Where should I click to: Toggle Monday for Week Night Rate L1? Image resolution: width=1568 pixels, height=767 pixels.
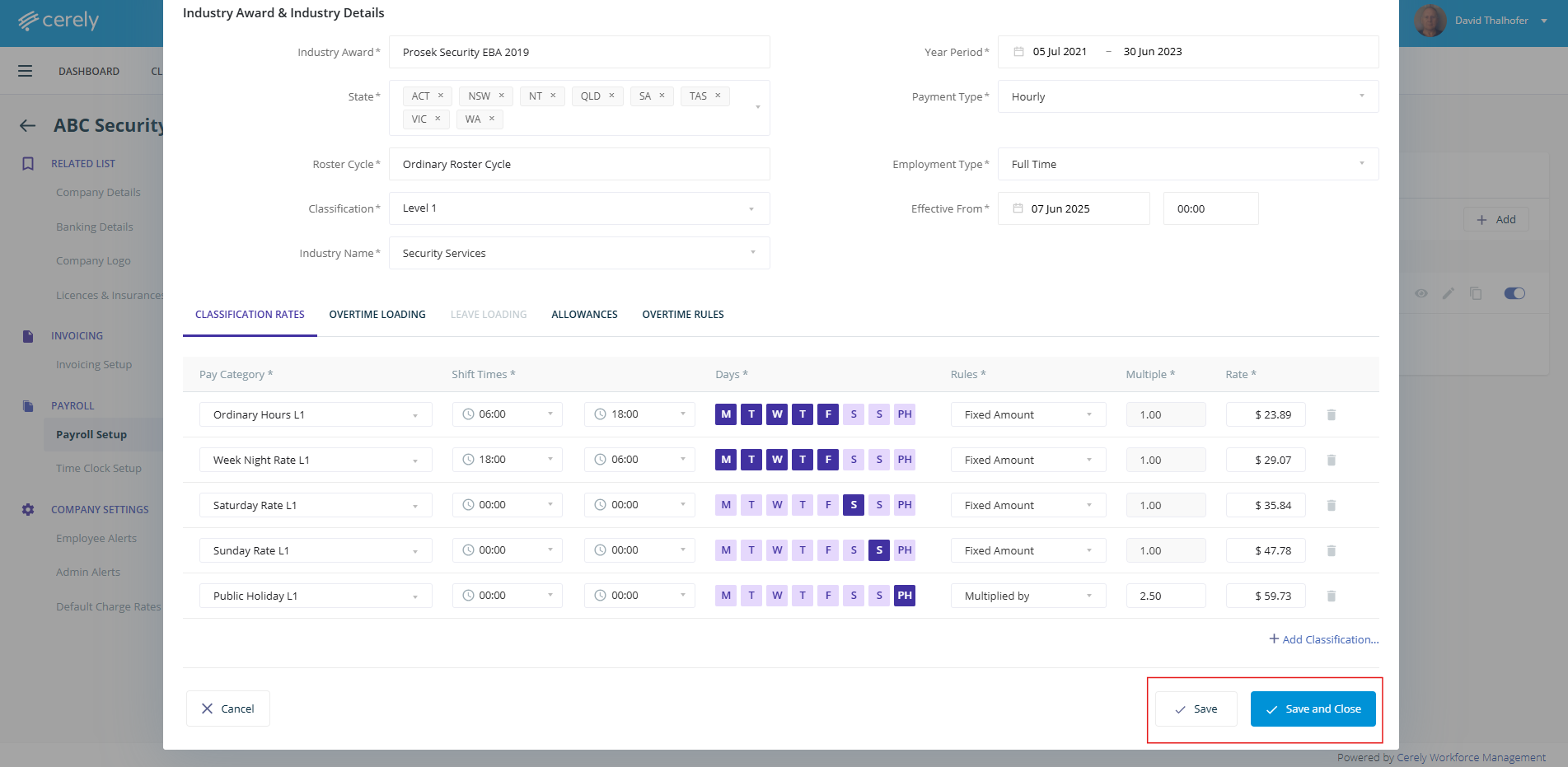pyautogui.click(x=725, y=460)
